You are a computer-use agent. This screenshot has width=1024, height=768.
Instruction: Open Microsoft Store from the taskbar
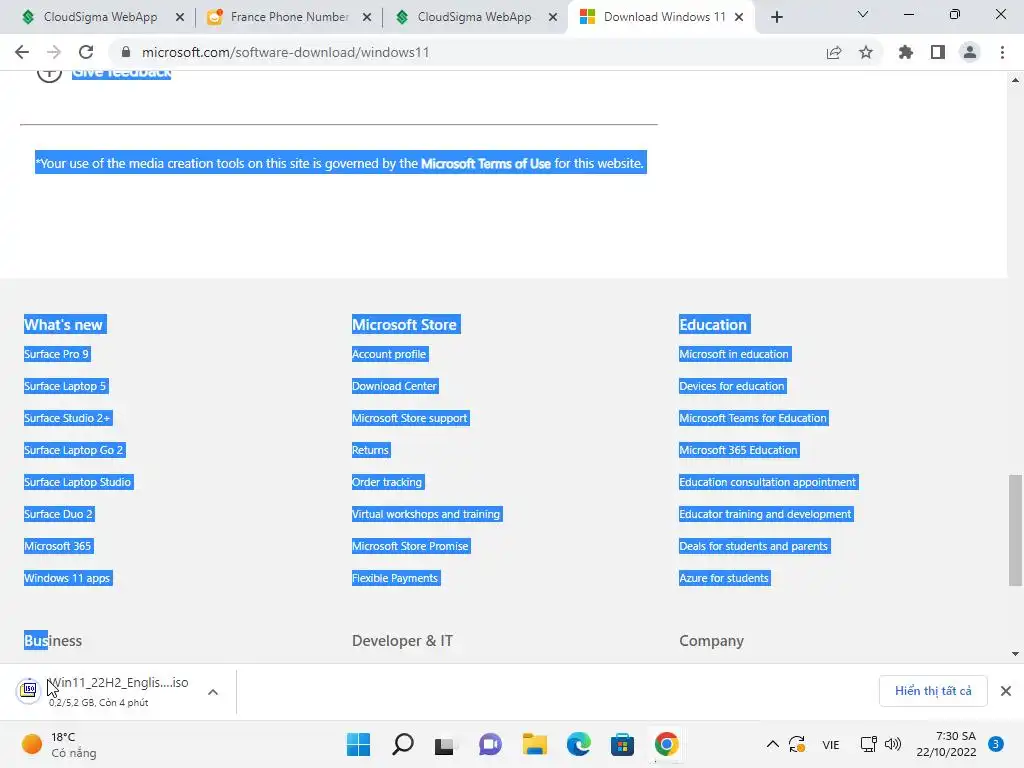coord(622,744)
